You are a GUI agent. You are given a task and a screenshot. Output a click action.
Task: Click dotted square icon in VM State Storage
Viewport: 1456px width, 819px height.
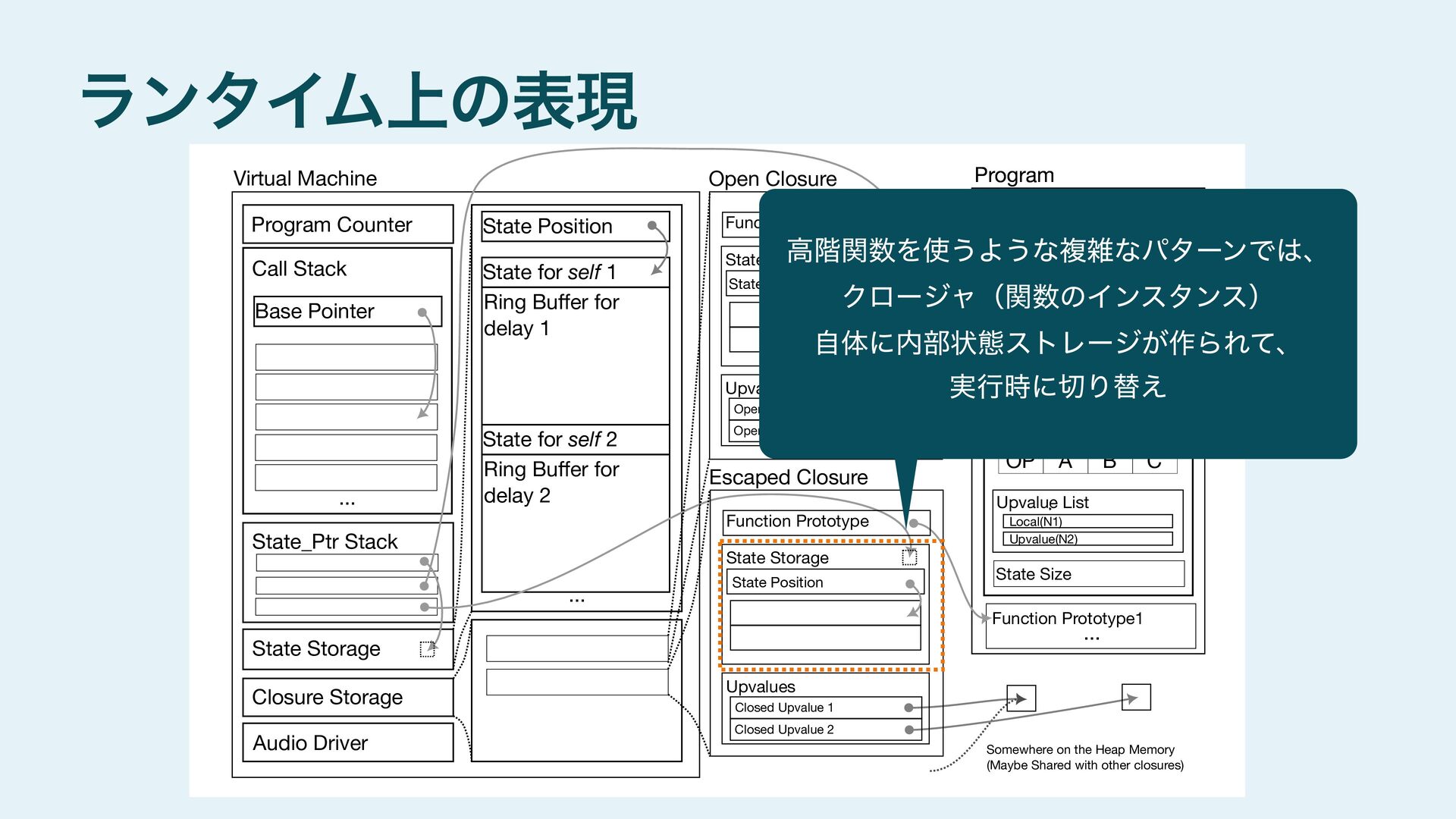tap(428, 649)
